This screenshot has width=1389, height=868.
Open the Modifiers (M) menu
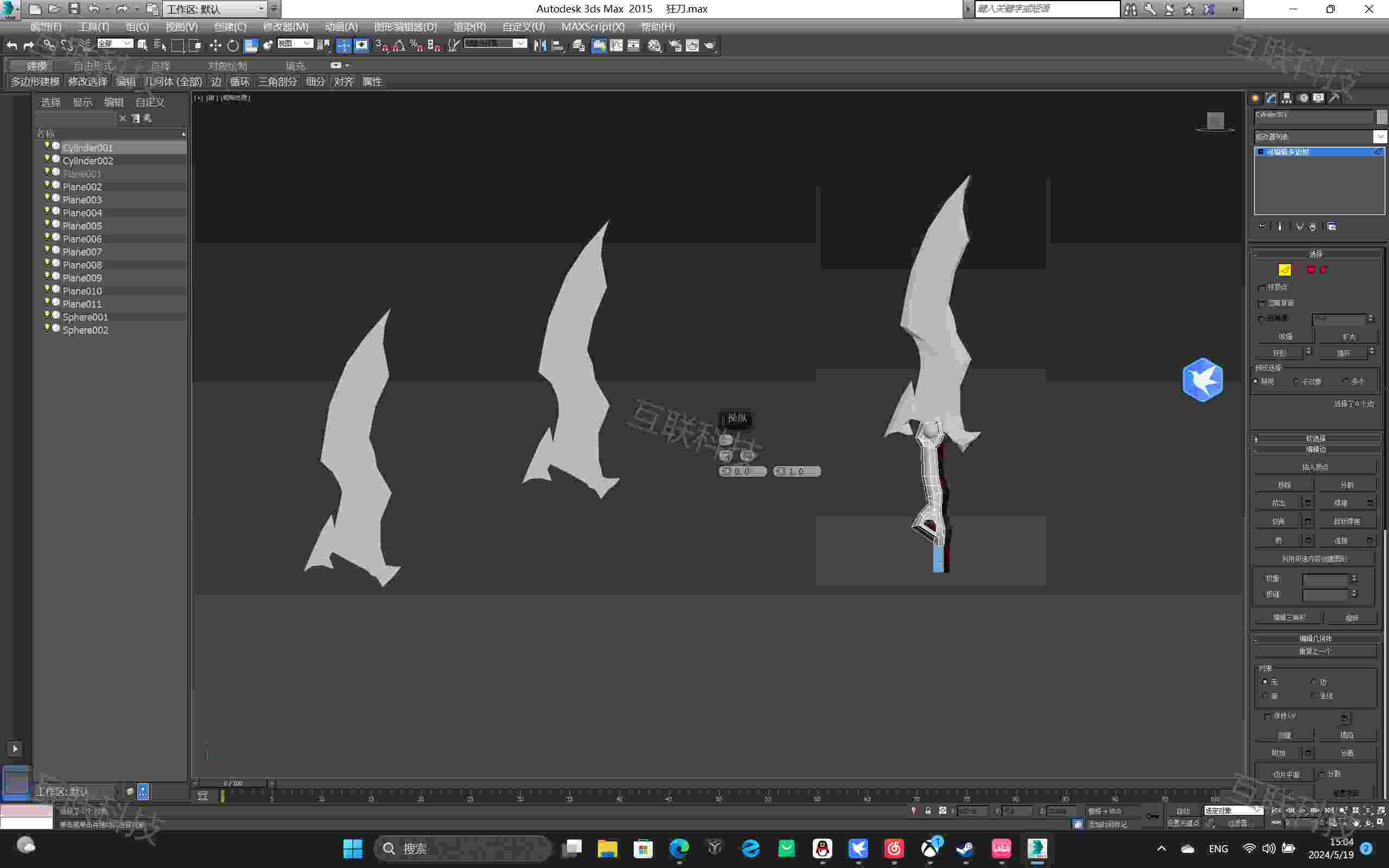pos(286,27)
